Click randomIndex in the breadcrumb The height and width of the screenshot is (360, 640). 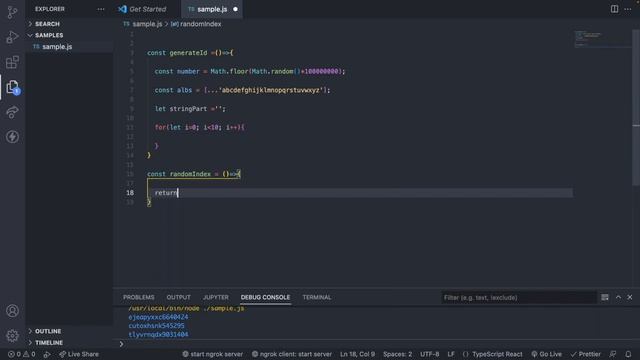pos(200,24)
